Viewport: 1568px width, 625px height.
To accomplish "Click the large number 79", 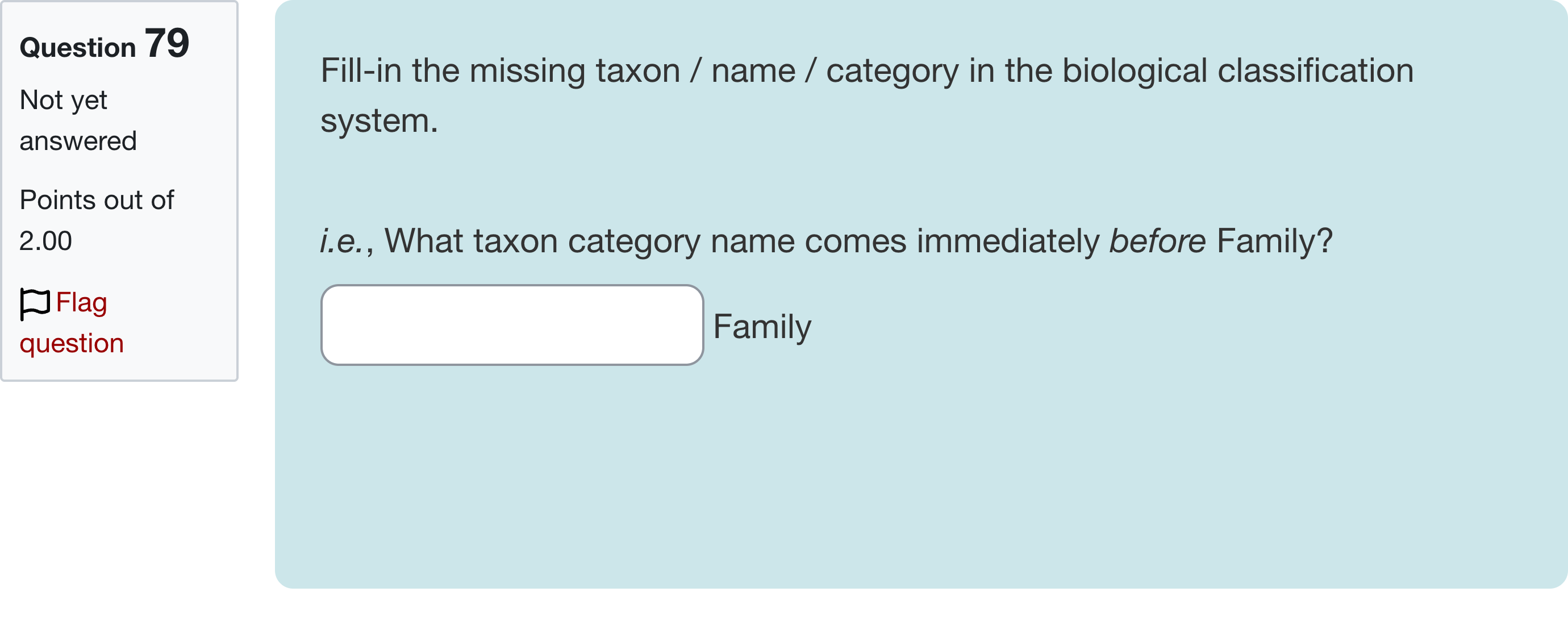I will click(x=167, y=43).
